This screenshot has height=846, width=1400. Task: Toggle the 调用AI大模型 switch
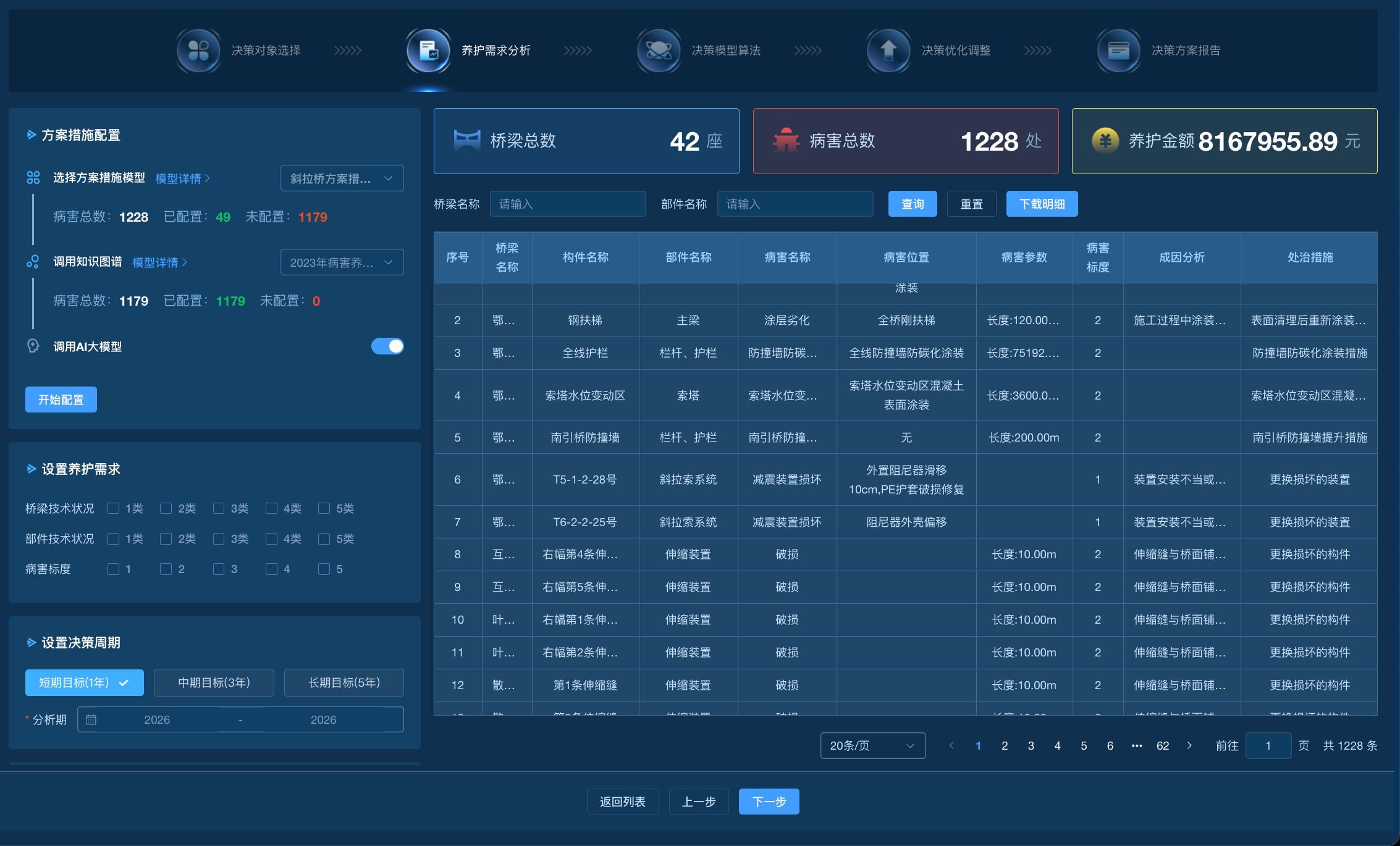tap(387, 346)
